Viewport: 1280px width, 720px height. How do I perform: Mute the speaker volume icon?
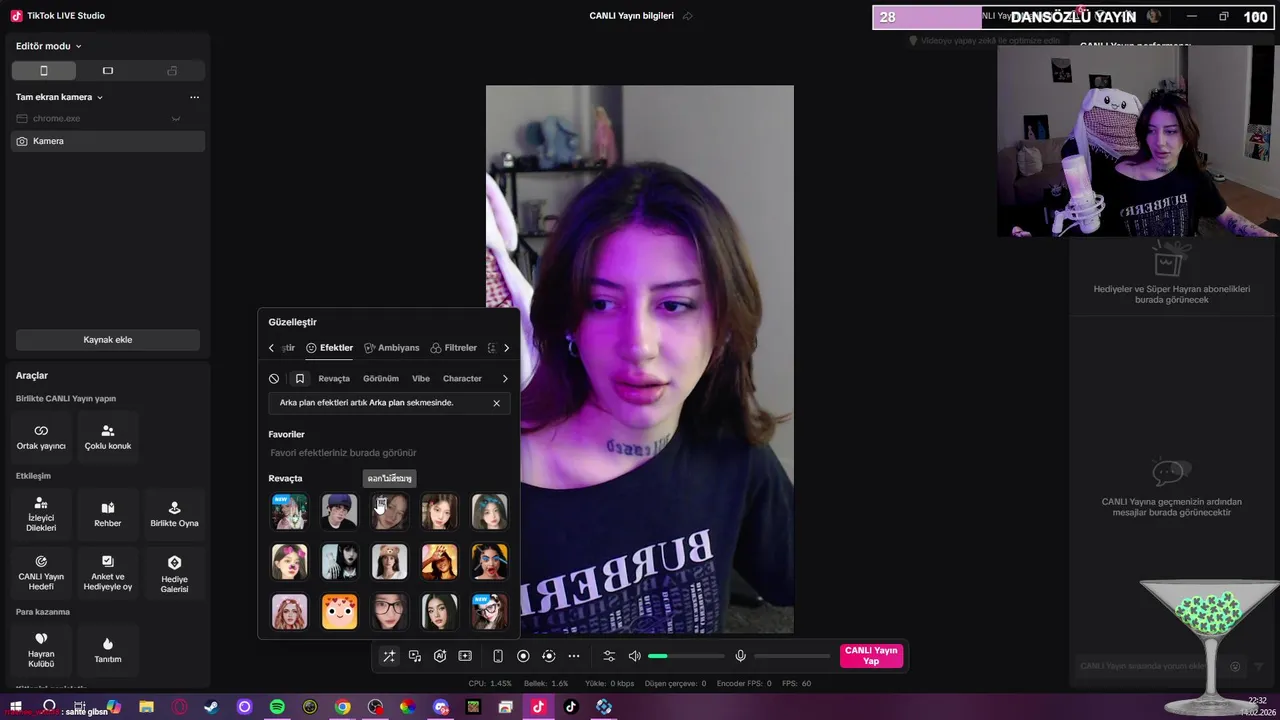tap(634, 656)
